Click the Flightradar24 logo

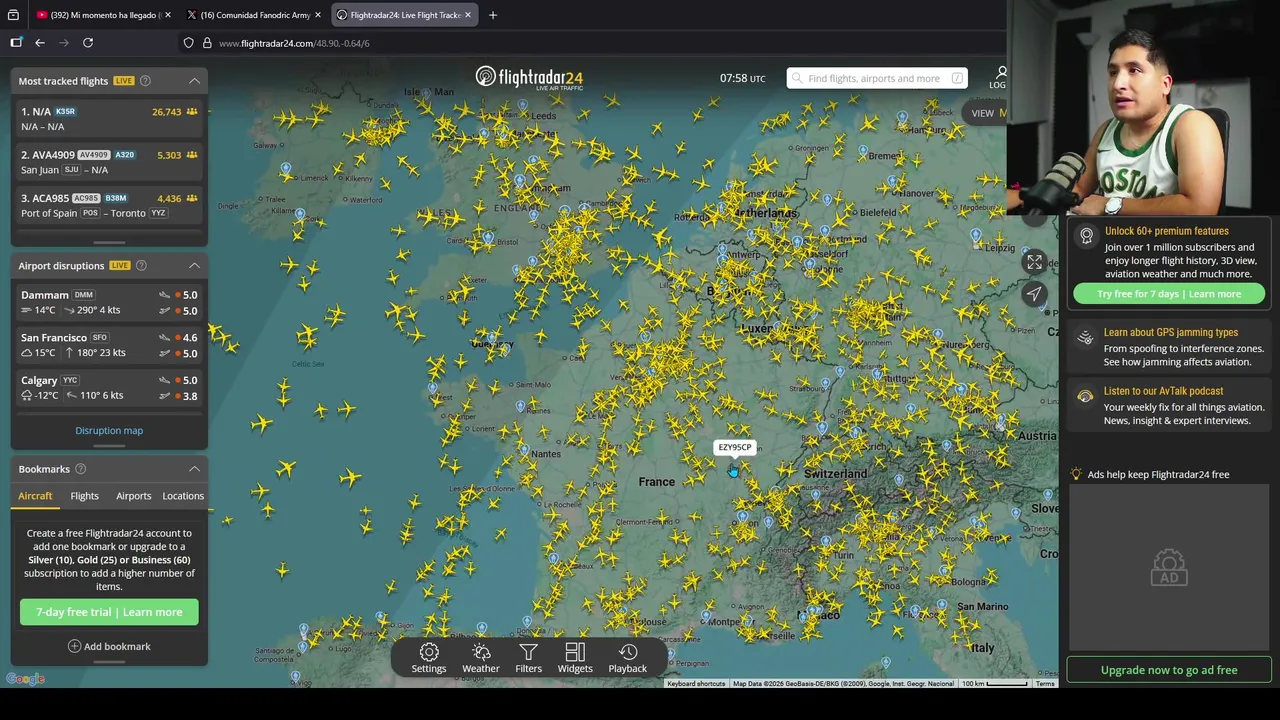529,78
